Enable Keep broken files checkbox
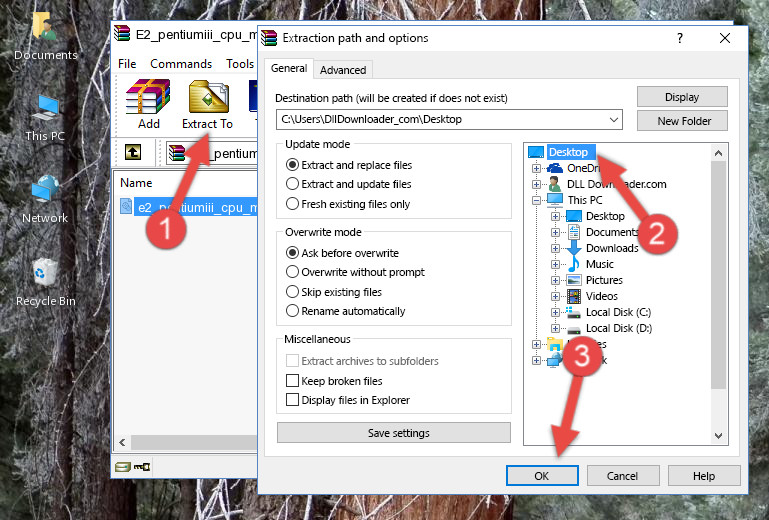Screen dimensions: 769x520 pyautogui.click(x=292, y=381)
